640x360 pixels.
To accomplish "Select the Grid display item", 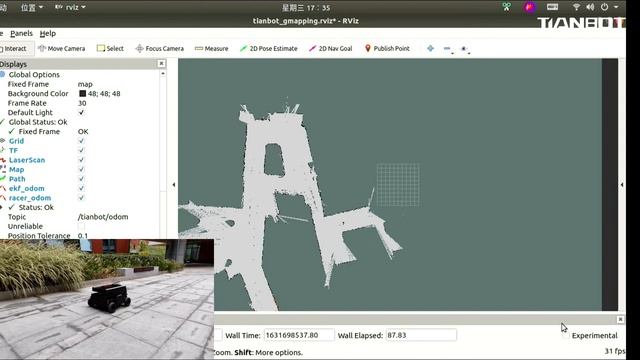I will [x=16, y=141].
